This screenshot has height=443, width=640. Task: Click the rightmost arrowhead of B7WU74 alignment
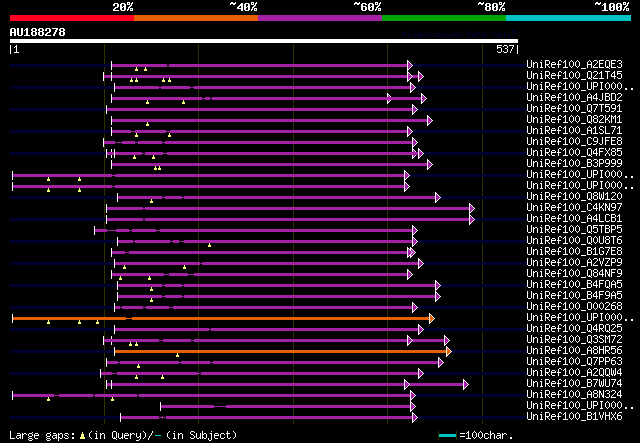pos(466,385)
